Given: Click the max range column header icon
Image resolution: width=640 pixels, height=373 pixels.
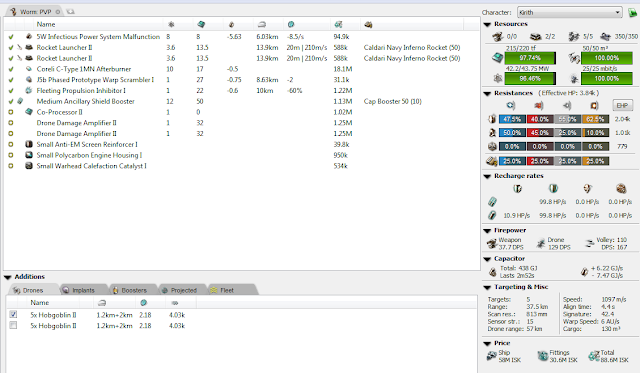Looking at the screenshot, I should pos(262,24).
